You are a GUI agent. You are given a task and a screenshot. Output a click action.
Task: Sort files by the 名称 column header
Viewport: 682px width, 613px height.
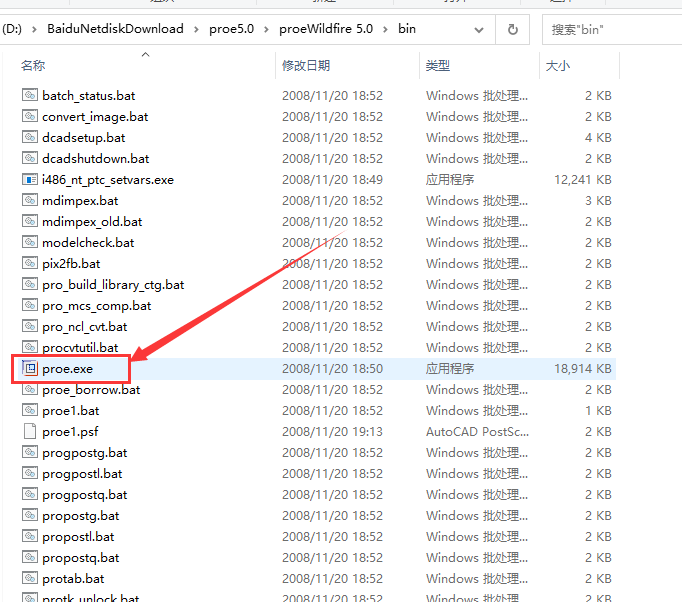point(33,66)
